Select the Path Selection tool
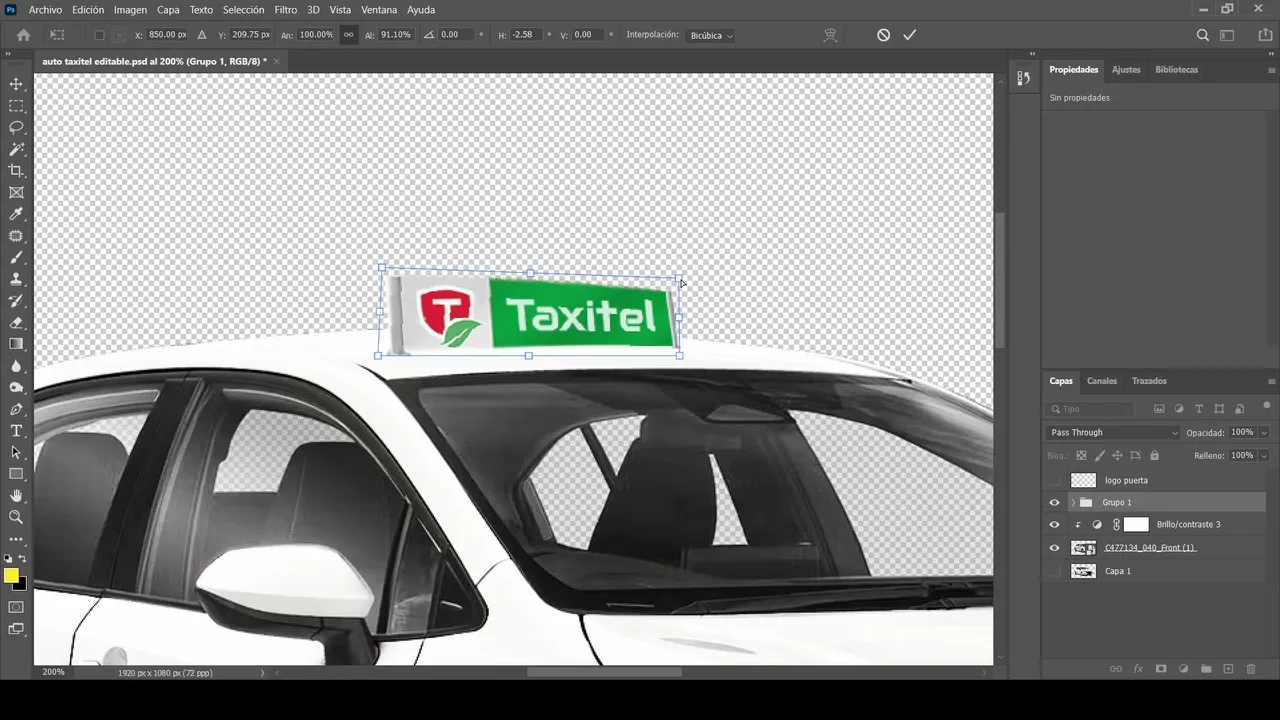 [16, 453]
